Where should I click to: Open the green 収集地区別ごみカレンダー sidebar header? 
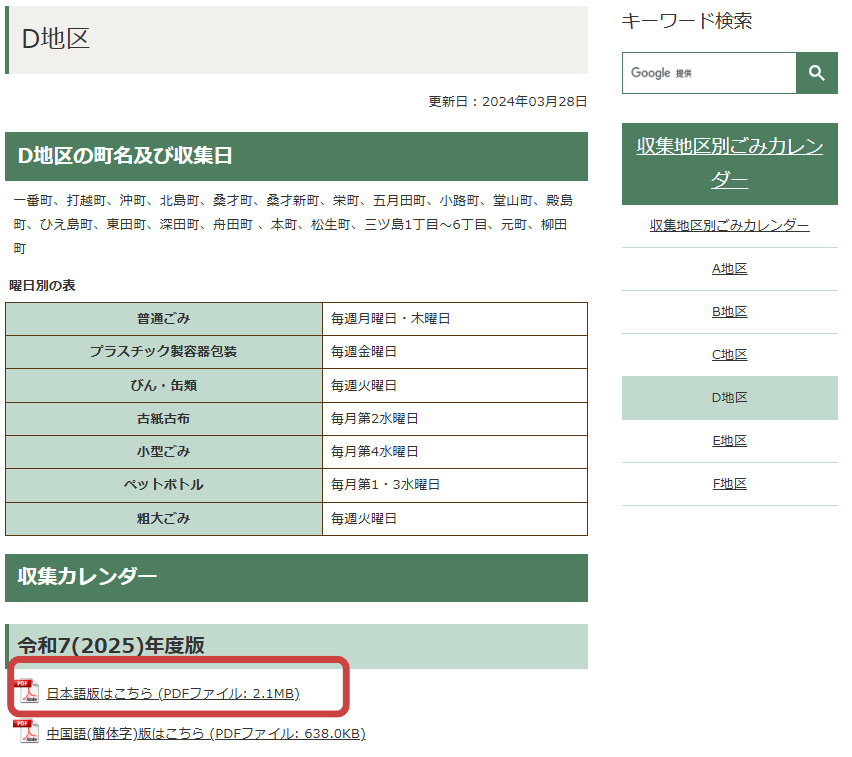[x=729, y=162]
